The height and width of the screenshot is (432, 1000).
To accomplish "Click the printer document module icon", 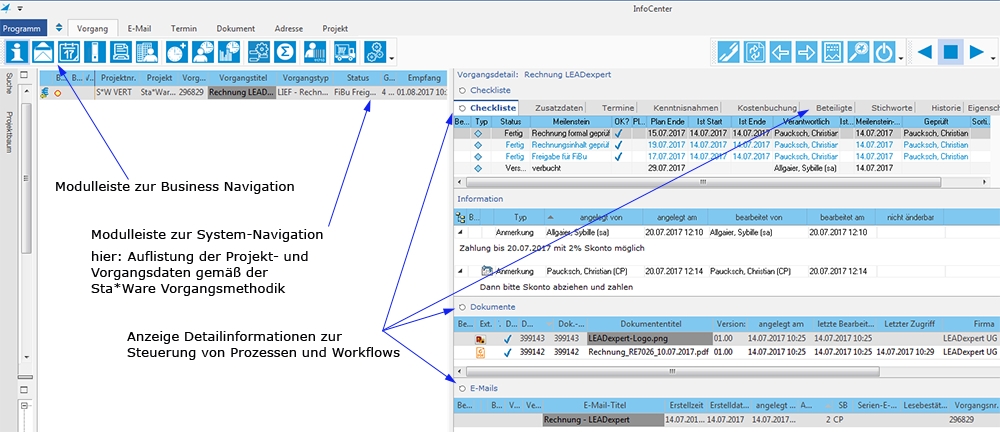I will 121,52.
